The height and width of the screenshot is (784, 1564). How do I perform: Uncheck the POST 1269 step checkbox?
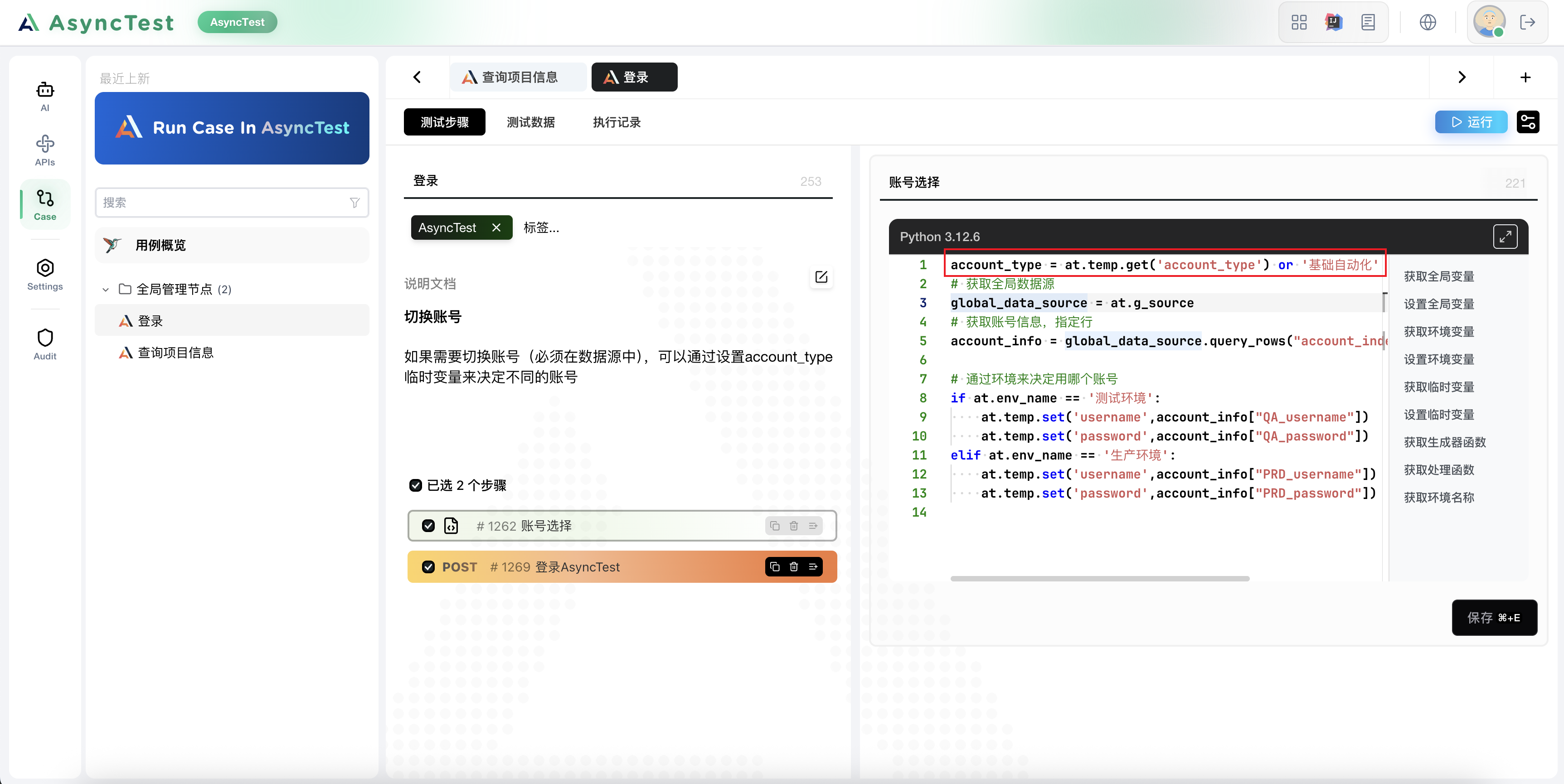[428, 567]
